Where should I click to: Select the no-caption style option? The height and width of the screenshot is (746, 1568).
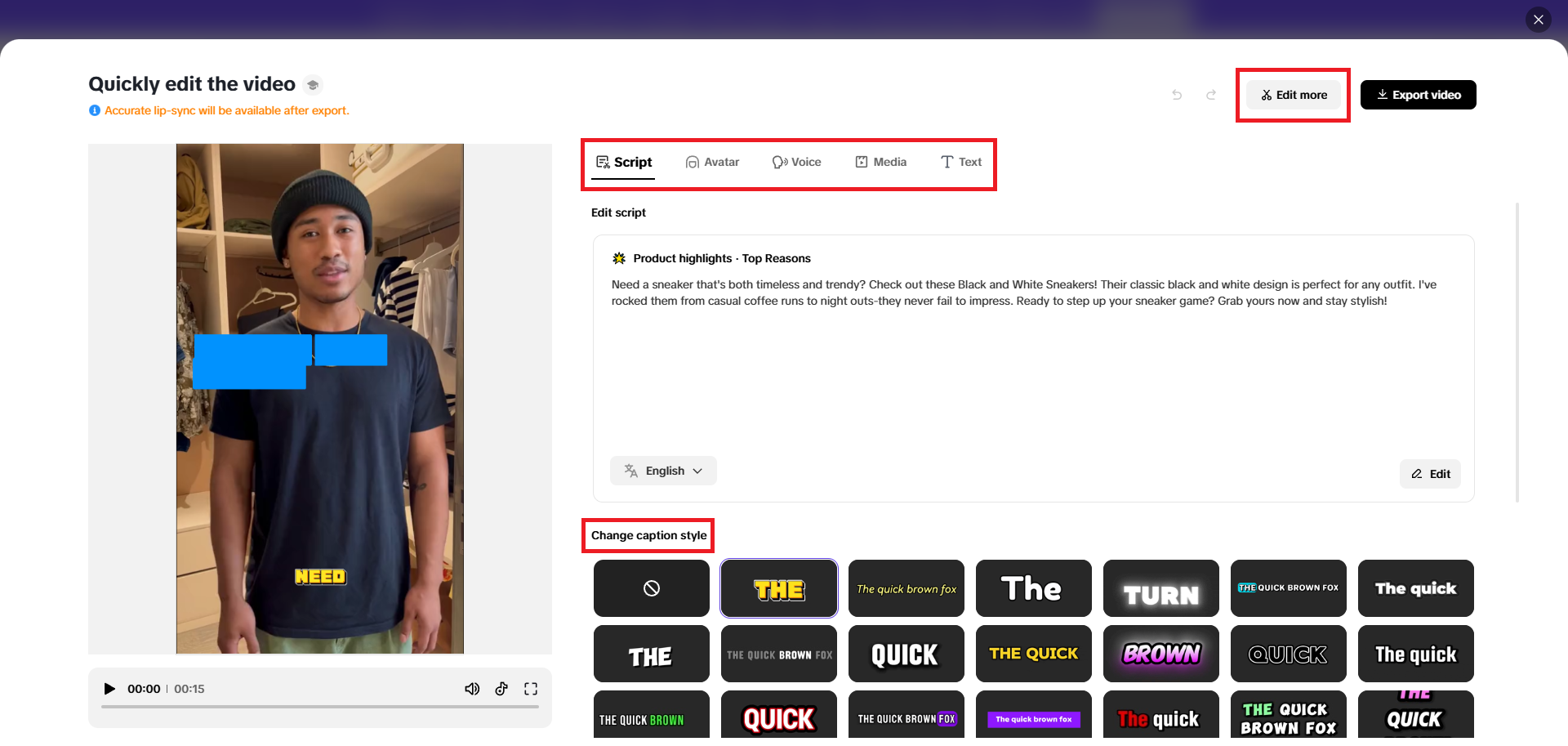(652, 588)
